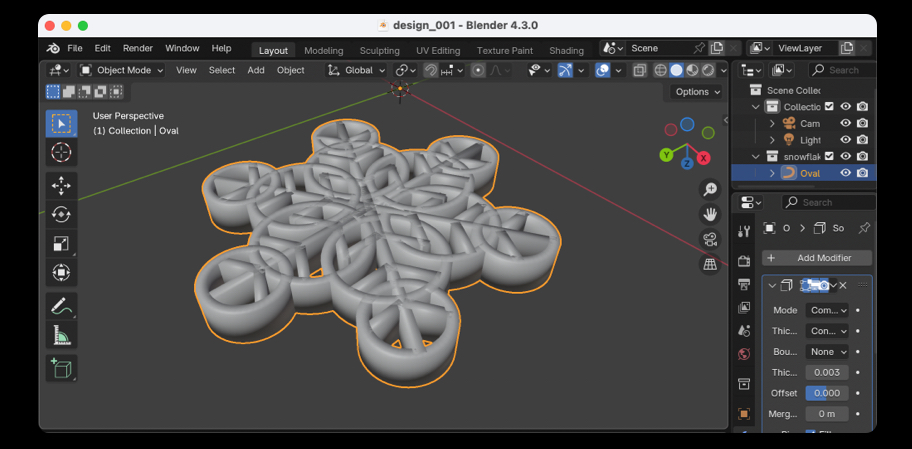Pick the Measure tool
Viewport: 912px width, 449px height.
tap(61, 335)
